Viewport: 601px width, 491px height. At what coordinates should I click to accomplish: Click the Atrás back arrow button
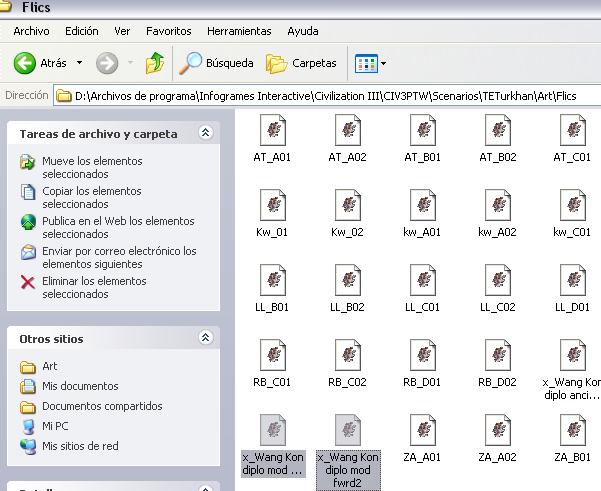click(x=26, y=63)
